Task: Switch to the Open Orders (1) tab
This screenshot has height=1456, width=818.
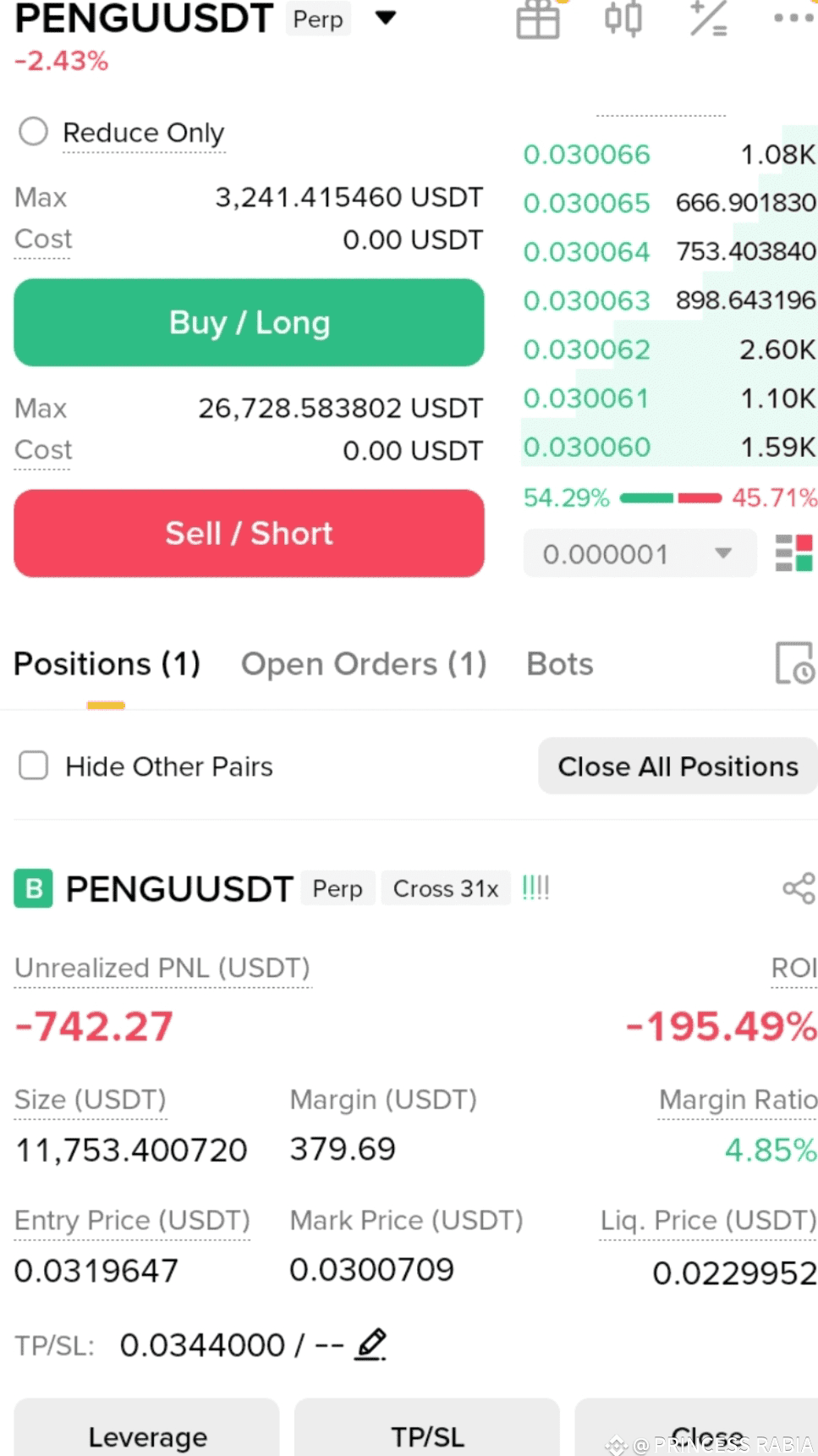Action: click(x=364, y=664)
